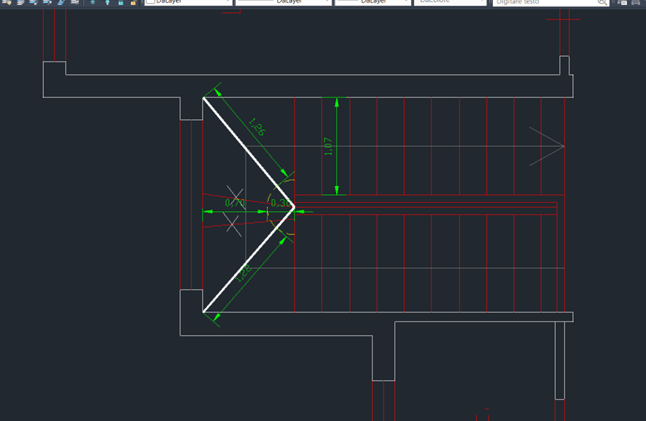The image size is (646, 421).
Task: Click the magnifier icon in the search field
Action: coord(602,2)
